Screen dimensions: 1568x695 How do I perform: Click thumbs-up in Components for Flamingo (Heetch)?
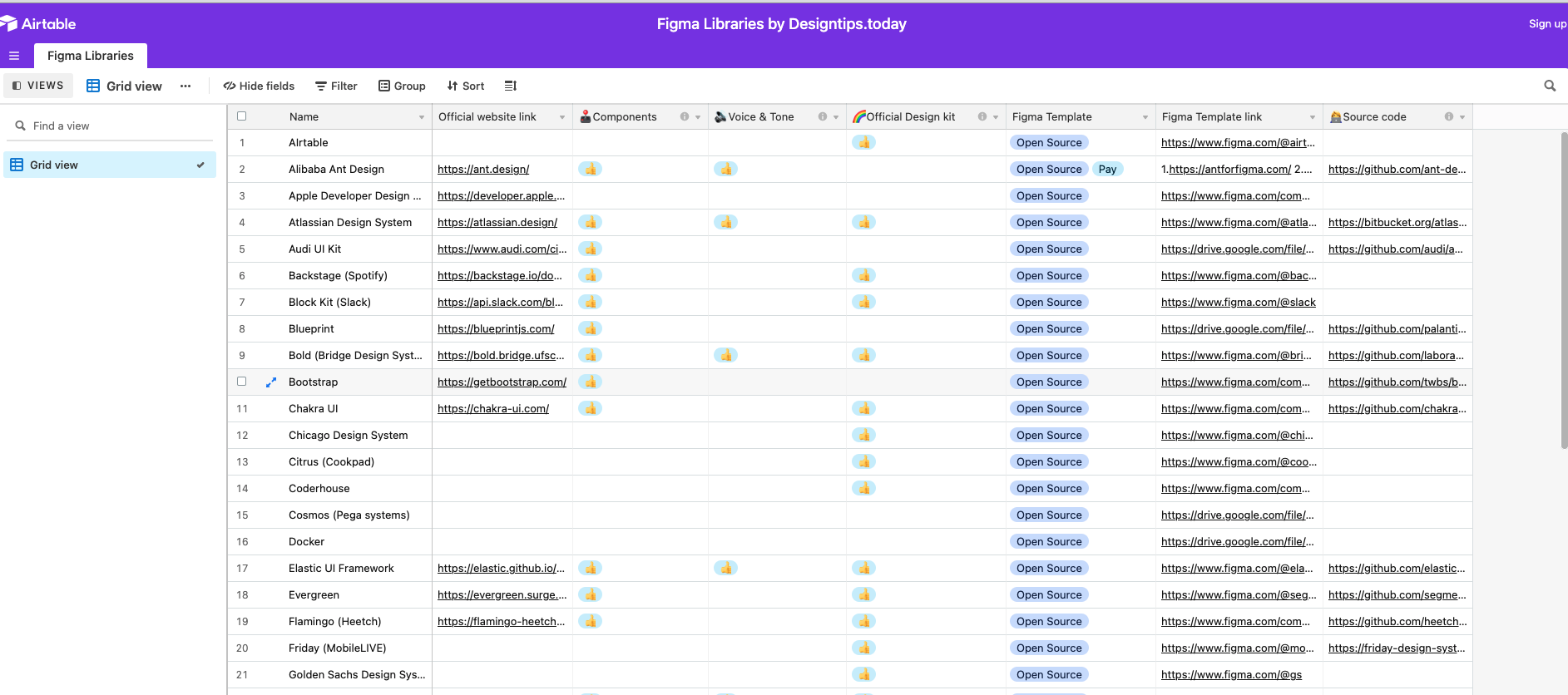tap(591, 621)
